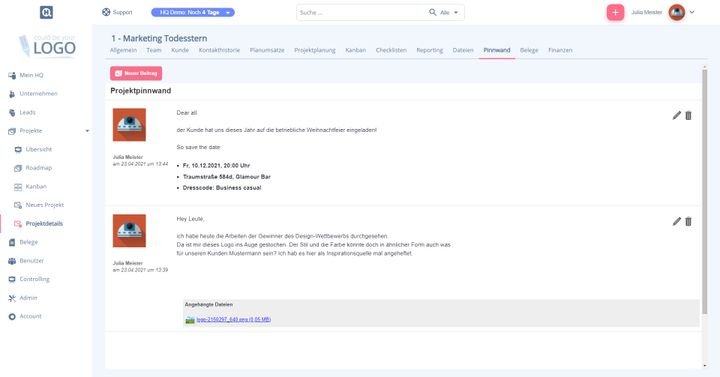This screenshot has width=720, height=377.
Task: Click the '1 - Marketing Todesstern' title
Action: tap(159, 39)
